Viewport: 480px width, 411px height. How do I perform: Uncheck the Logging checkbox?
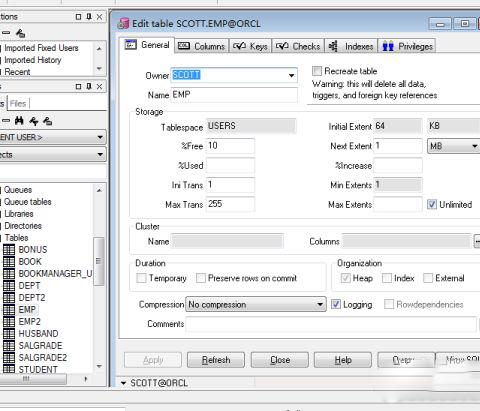point(336,304)
